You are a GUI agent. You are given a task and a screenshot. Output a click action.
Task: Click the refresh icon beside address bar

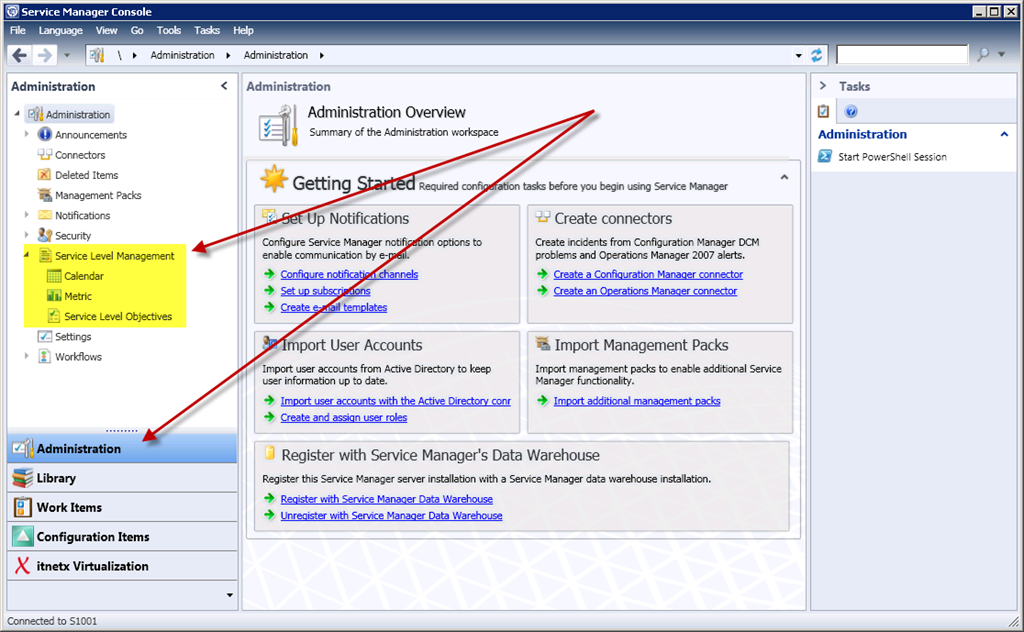click(x=817, y=55)
